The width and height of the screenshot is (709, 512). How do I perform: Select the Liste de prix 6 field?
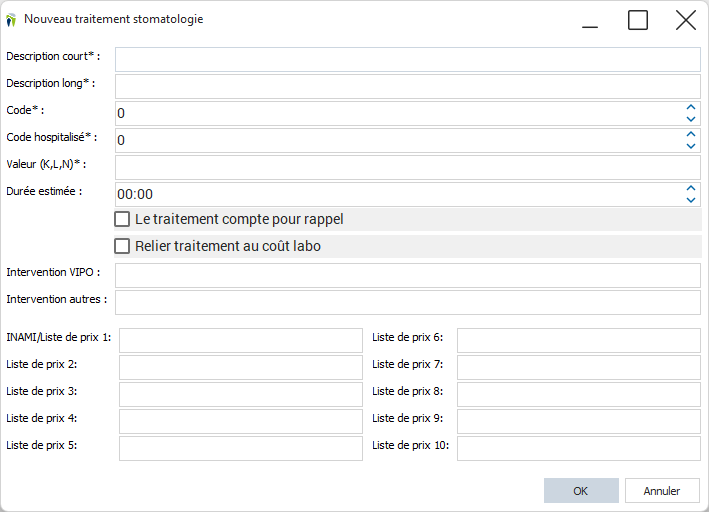tap(579, 341)
